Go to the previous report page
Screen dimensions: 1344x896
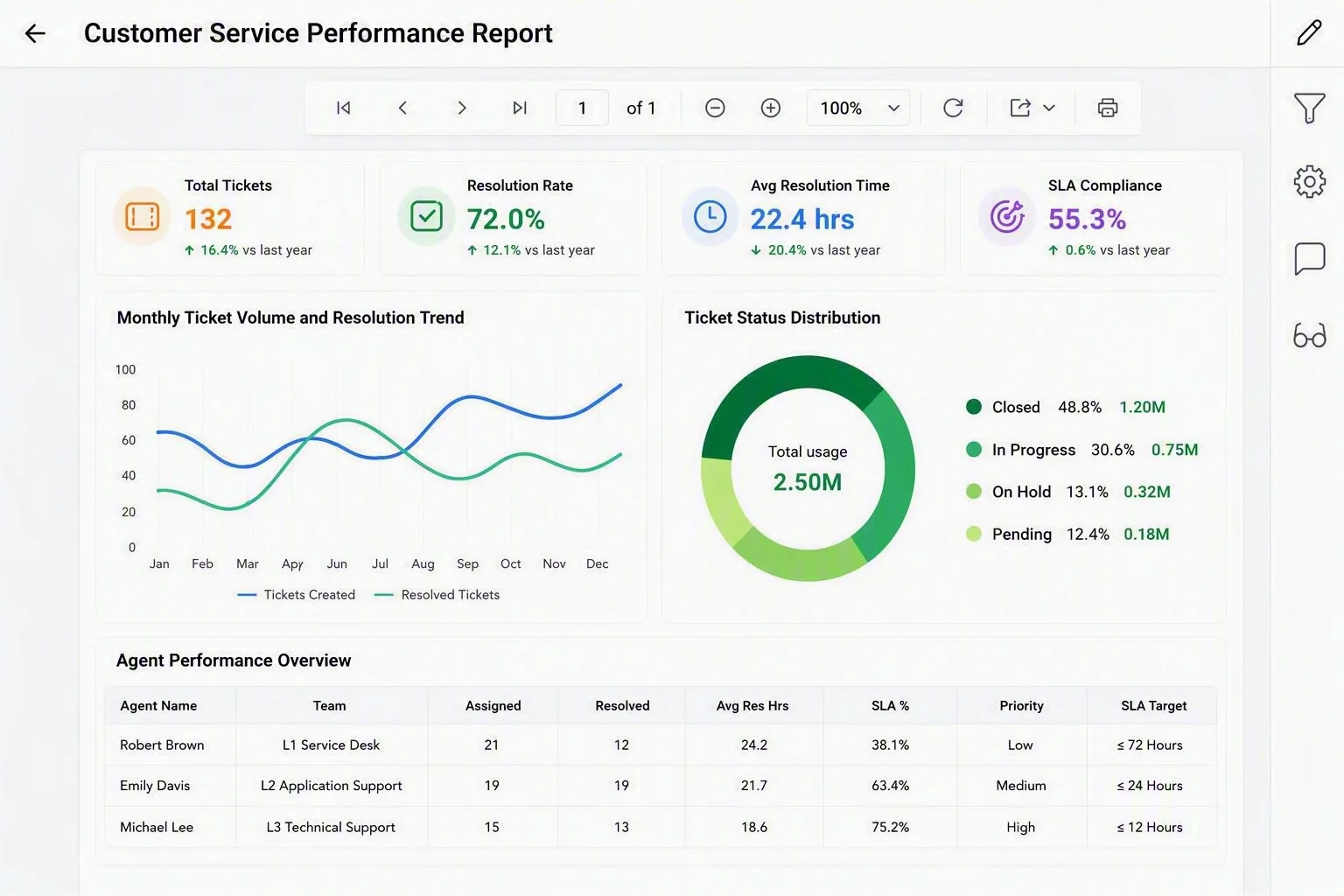pyautogui.click(x=402, y=108)
